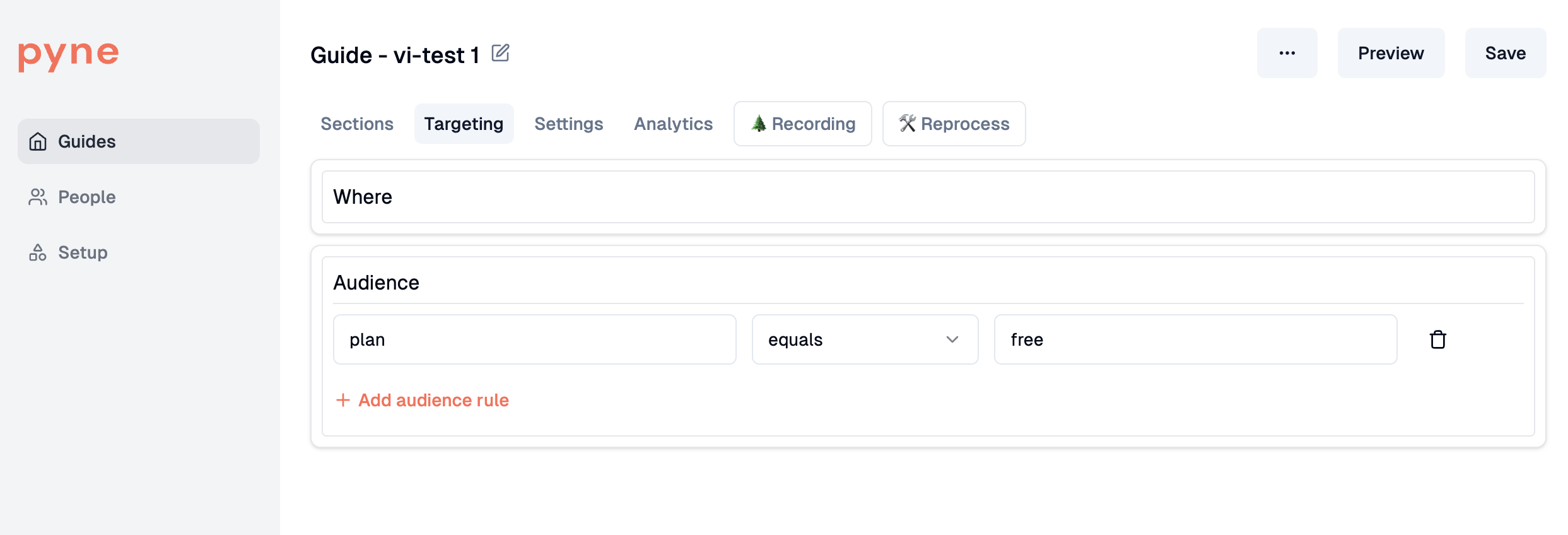Open Setup in the sidebar
1568x535 pixels.
point(139,252)
